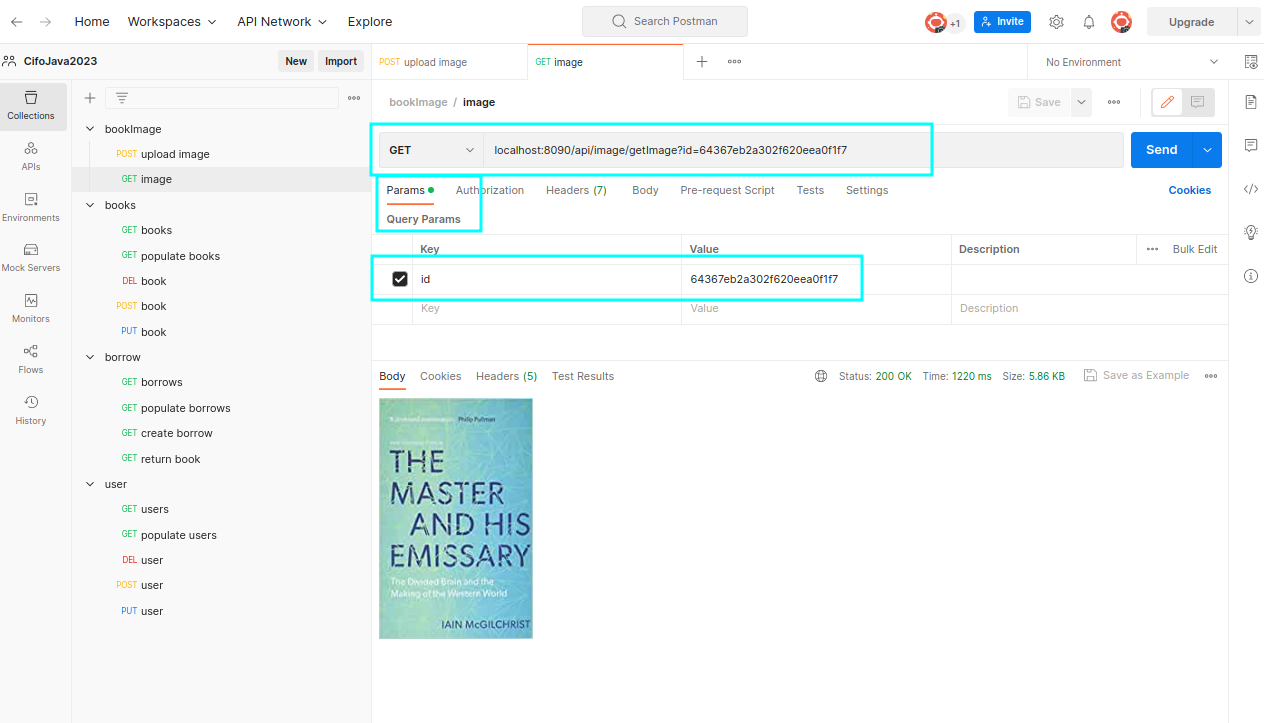
Task: Switch to the Authorization tab
Action: coord(490,190)
